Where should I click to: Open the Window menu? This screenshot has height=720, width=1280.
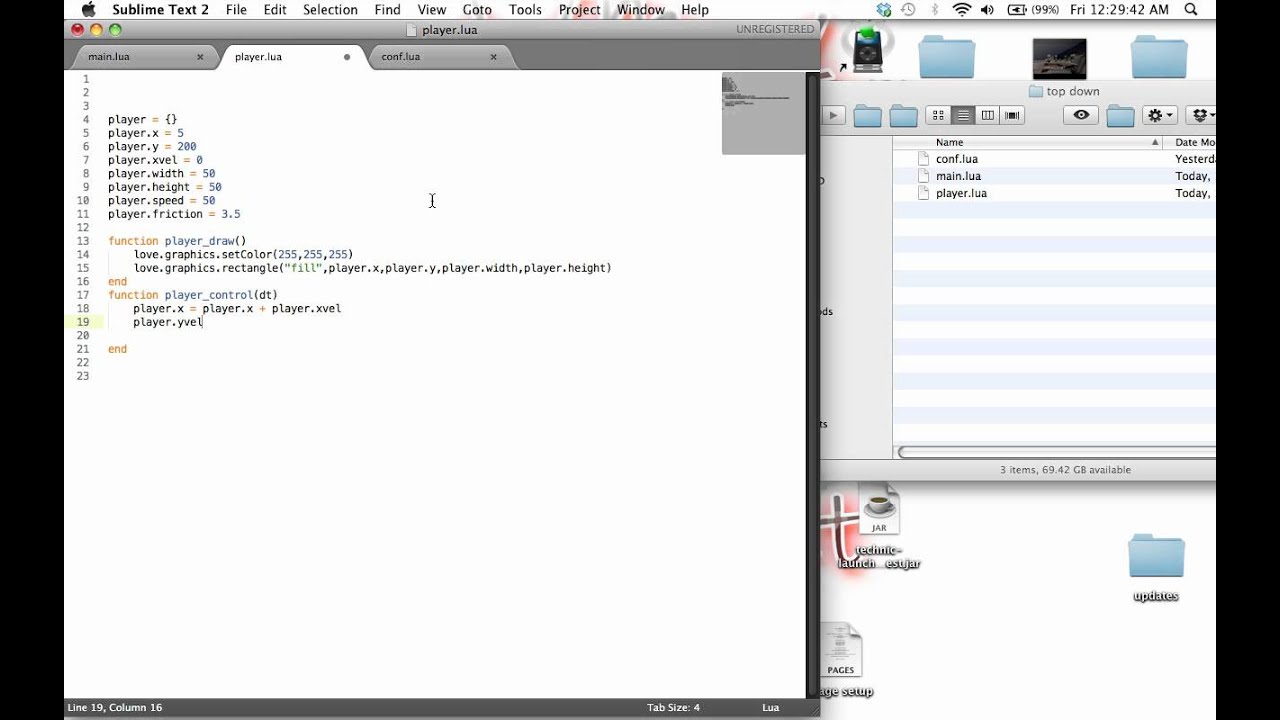(641, 10)
